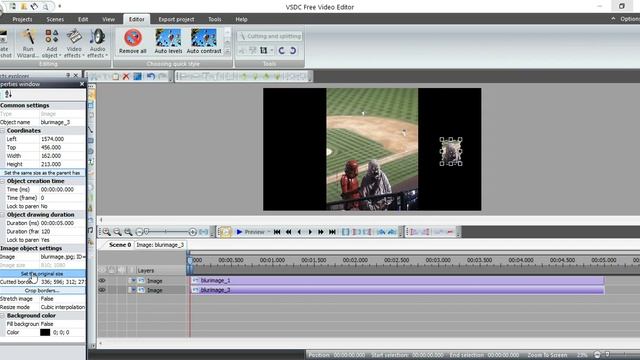Screen dimensions: 640x360
Task: Switch to Image: blurimage_3 timeline tab
Action: pos(160,245)
